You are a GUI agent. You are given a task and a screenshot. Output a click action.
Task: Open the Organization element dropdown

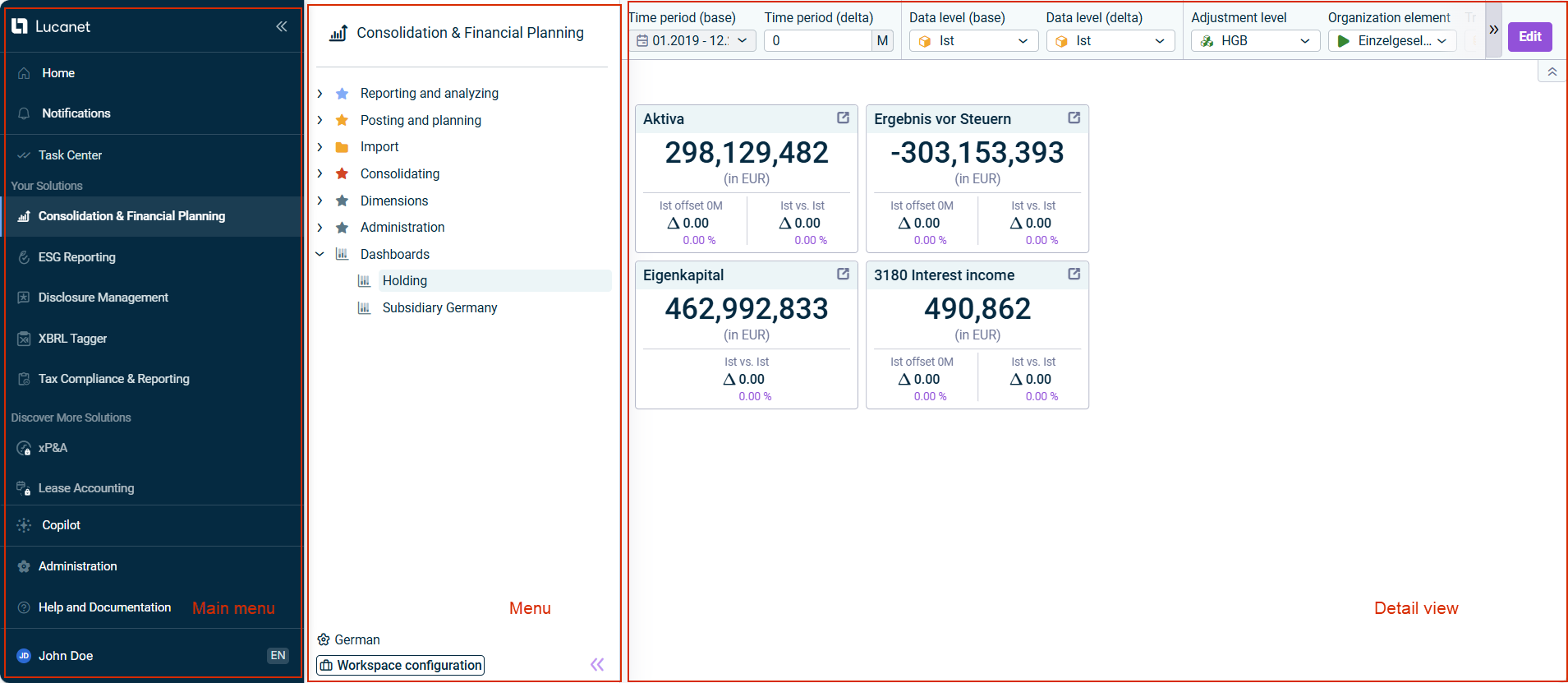(1392, 40)
